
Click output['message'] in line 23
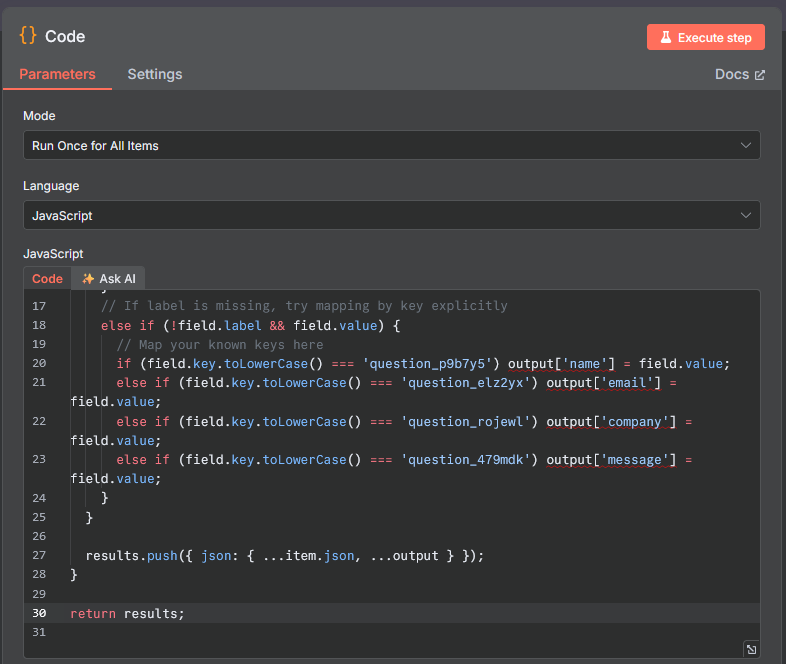[611, 460]
